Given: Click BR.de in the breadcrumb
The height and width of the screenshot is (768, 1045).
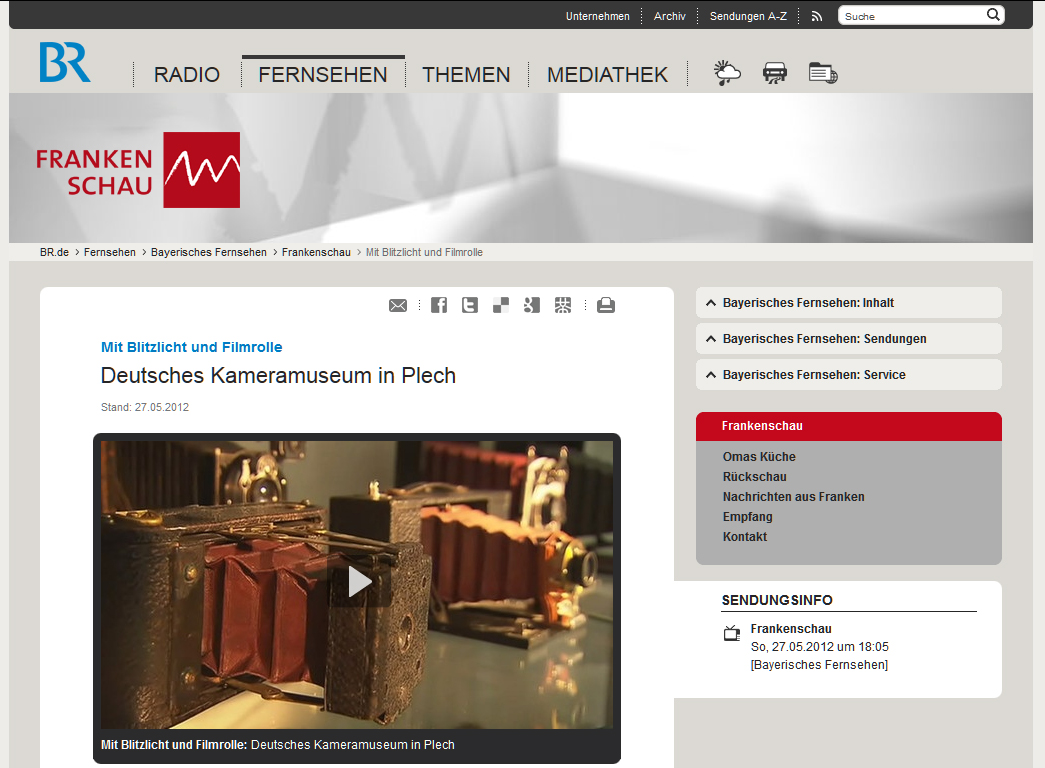Looking at the screenshot, I should coord(54,252).
